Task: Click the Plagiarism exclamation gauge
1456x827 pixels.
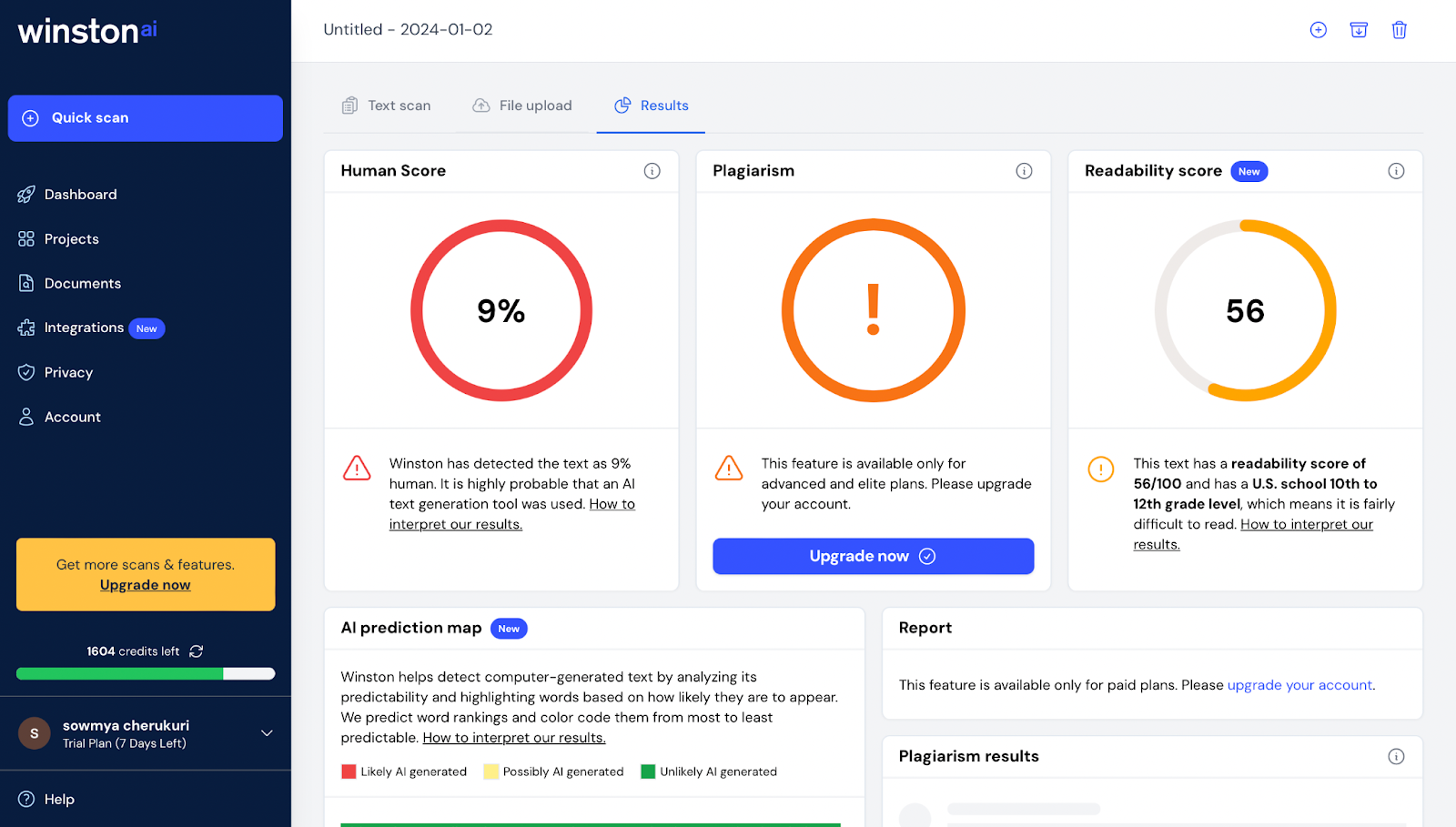Action: [874, 310]
